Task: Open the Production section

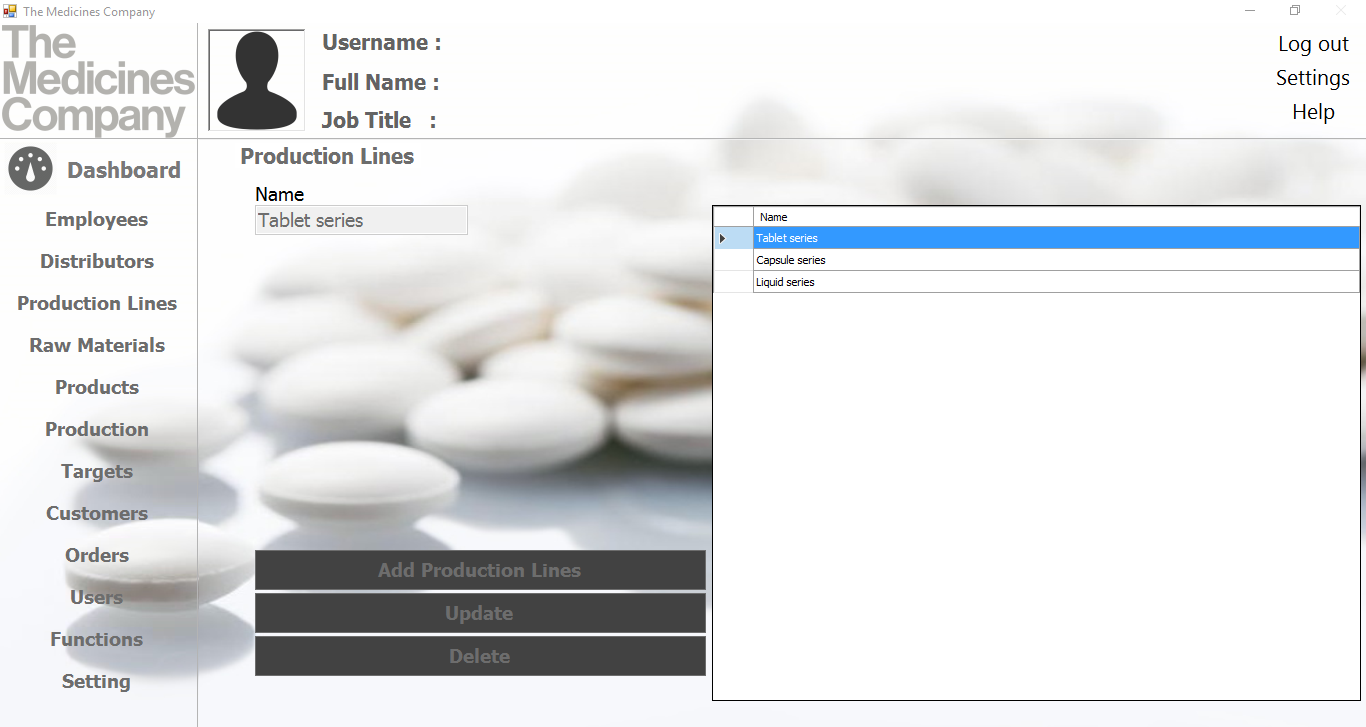Action: coord(97,429)
